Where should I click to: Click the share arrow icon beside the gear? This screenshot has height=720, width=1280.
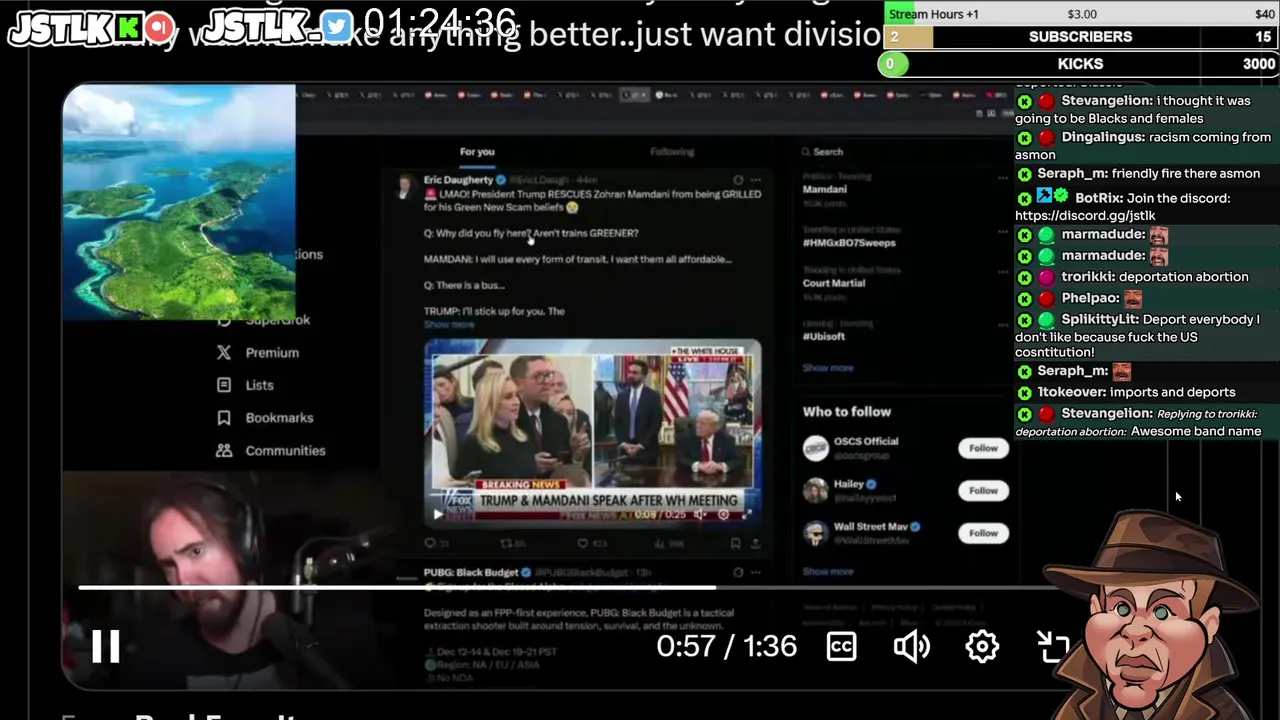(x=1052, y=647)
